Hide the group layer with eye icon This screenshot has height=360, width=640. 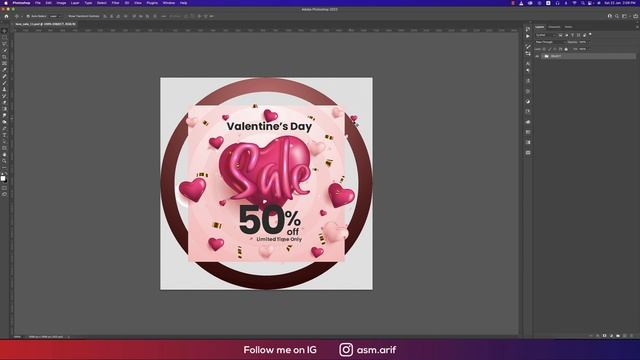click(537, 56)
